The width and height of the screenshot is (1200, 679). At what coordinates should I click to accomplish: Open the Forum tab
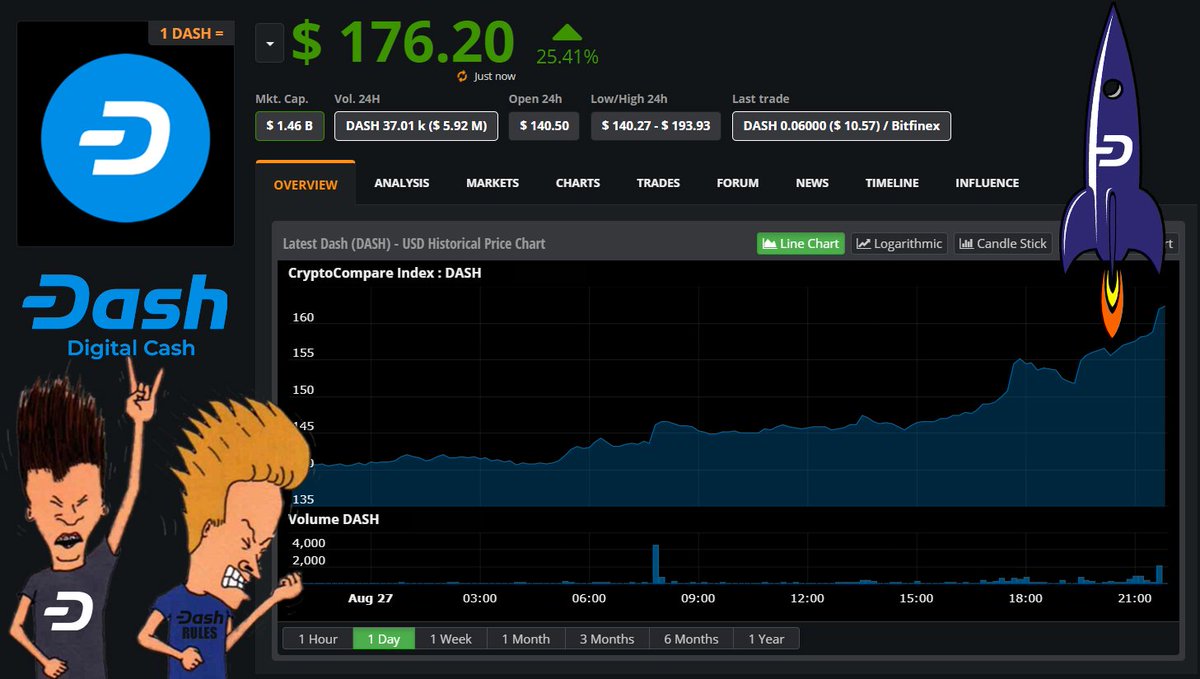click(x=737, y=183)
